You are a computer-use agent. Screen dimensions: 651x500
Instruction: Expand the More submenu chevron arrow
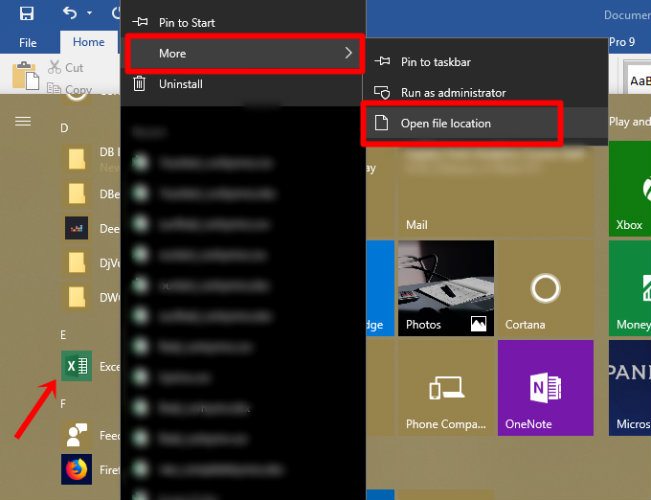pos(348,53)
